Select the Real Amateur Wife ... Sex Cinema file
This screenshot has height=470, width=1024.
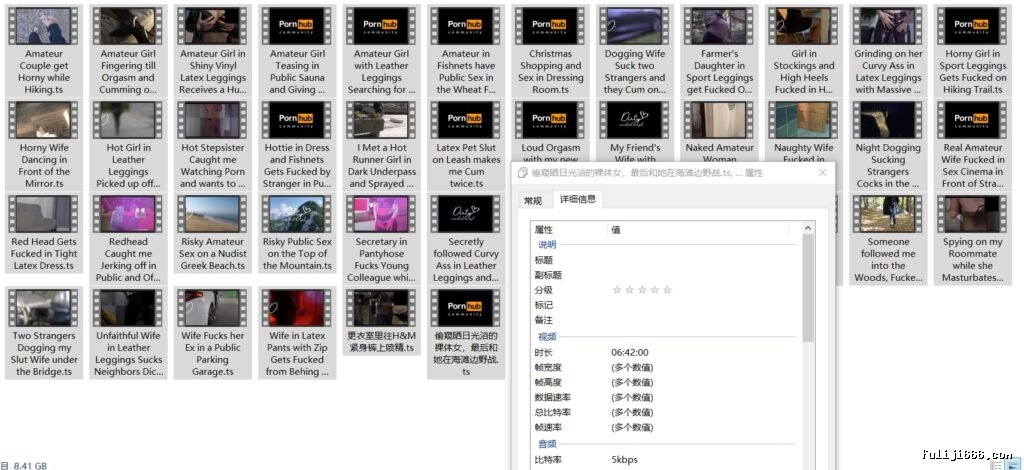point(972,145)
